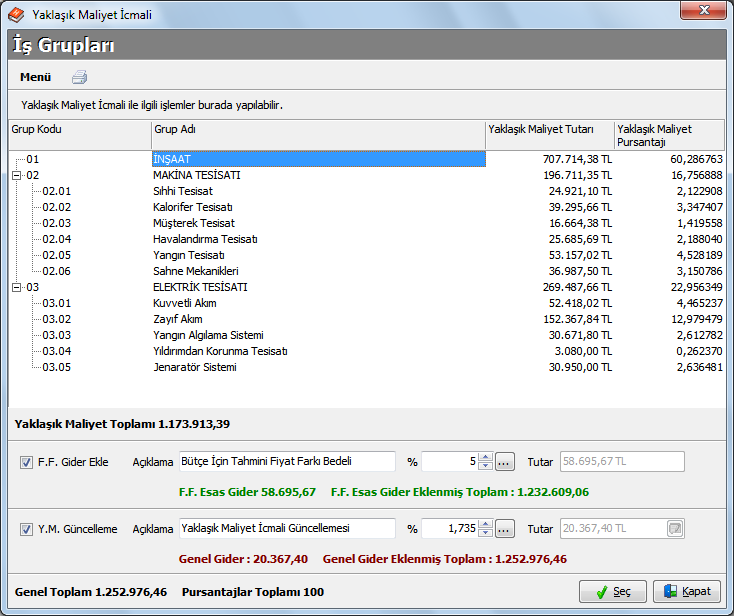Screen dimensions: 734x616
Task: Open the ellipsis button next to F.F. percentage
Action: pos(505,462)
